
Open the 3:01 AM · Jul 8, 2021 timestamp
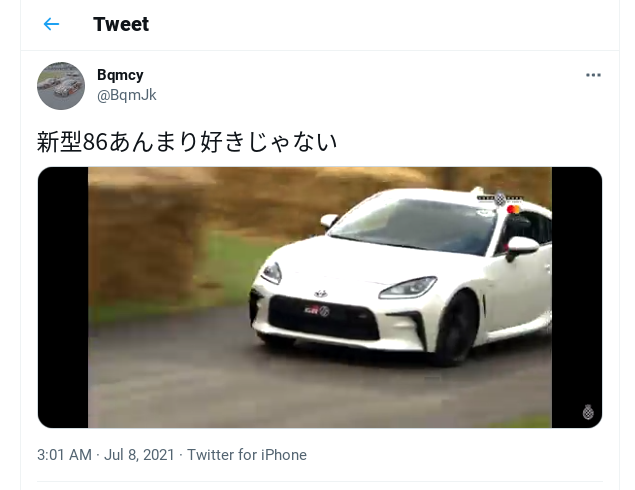106,455
